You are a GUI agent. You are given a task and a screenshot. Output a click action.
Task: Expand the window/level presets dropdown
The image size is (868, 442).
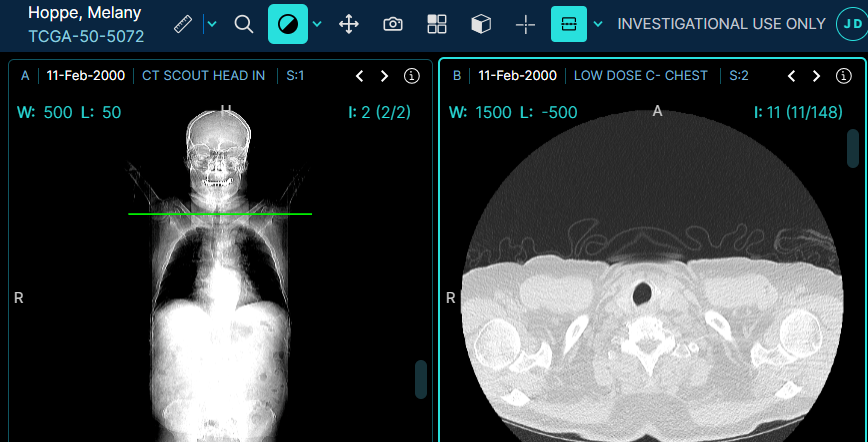317,24
